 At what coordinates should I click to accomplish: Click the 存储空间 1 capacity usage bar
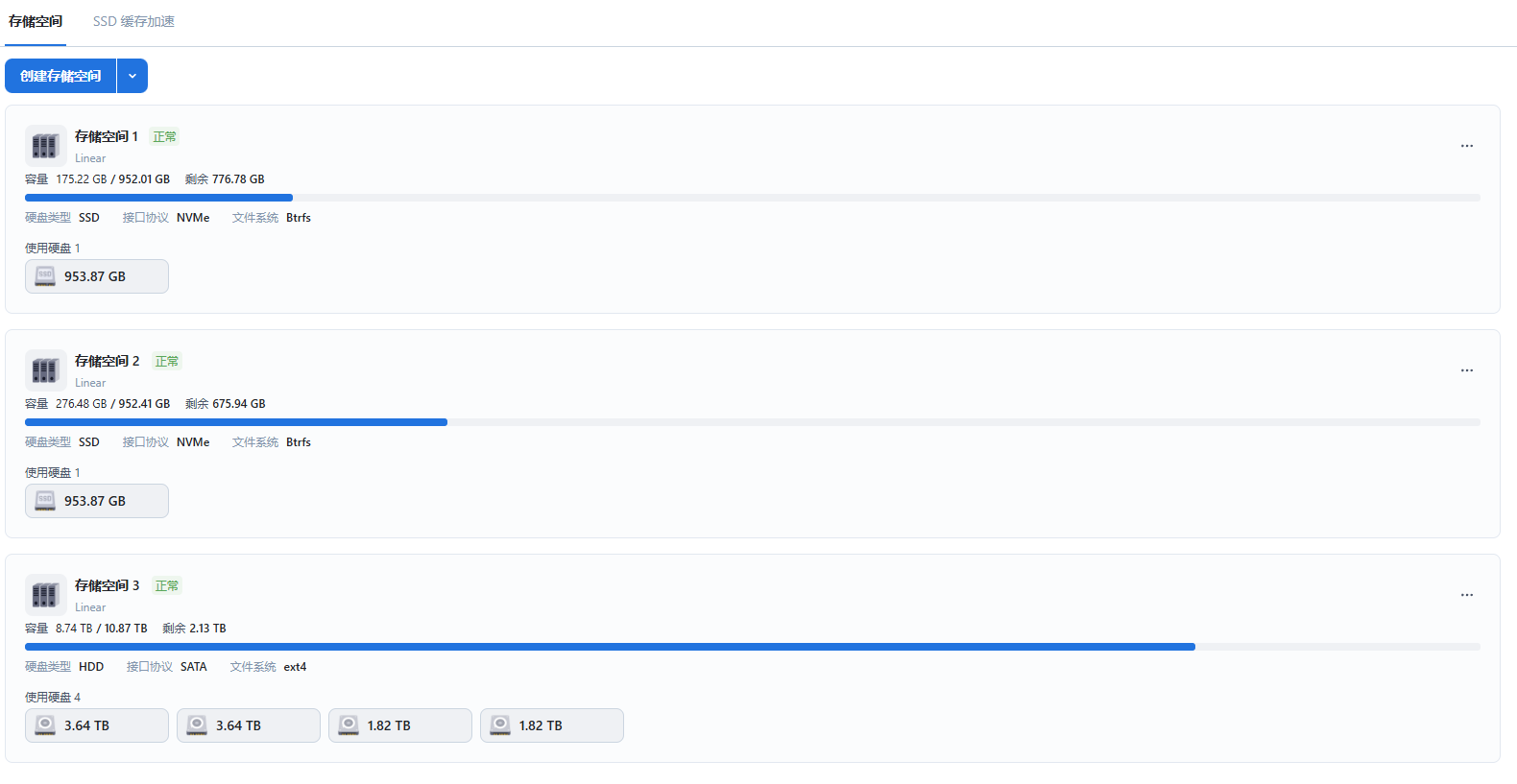752,198
